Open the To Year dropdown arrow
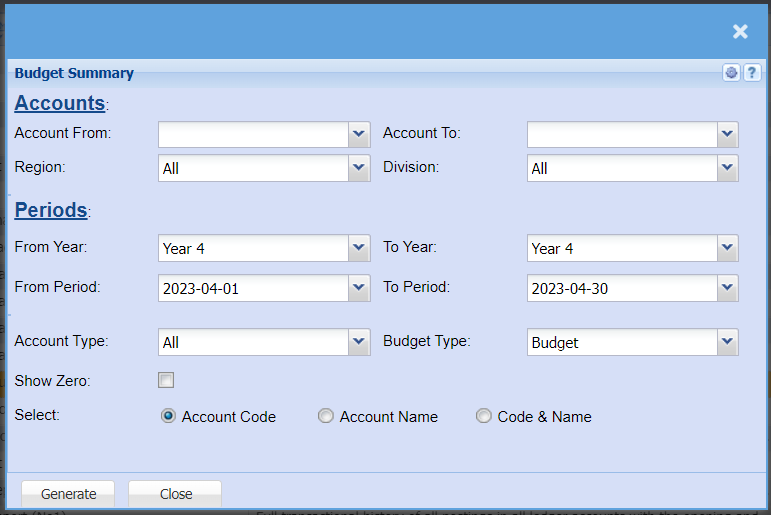 click(727, 248)
